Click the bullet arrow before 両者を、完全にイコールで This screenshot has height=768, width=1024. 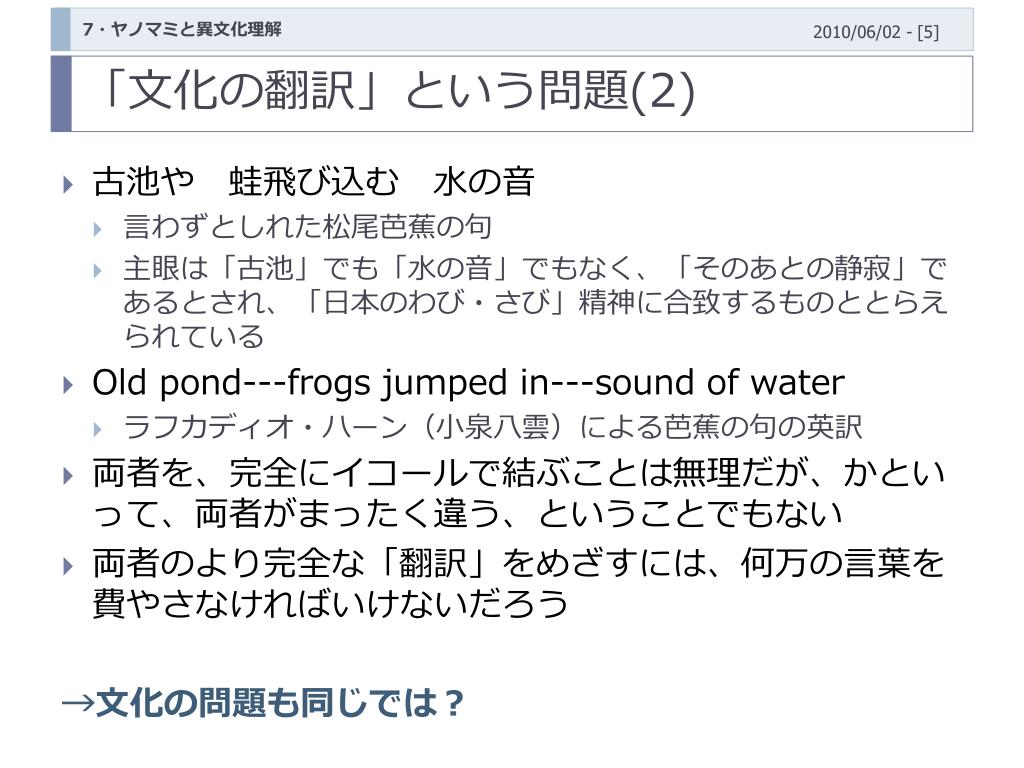click(68, 475)
